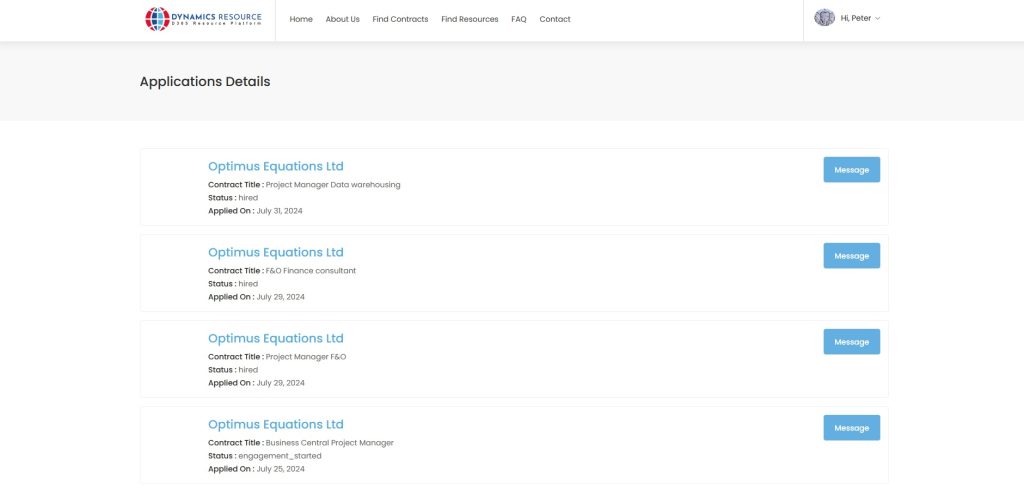
Task: Message about Business Central Project Manager application
Action: coord(851,428)
